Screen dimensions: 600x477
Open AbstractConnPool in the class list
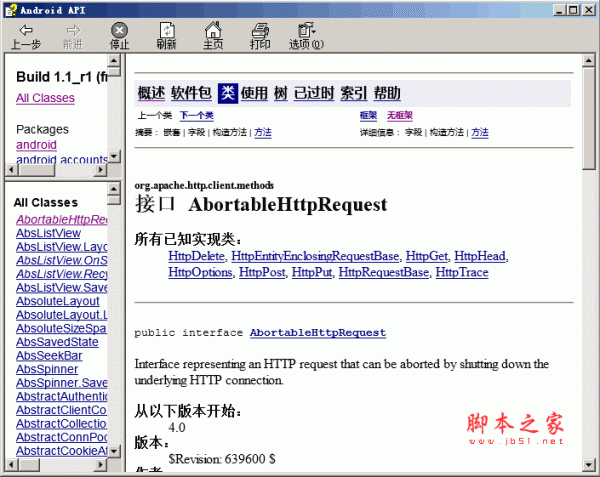[62, 437]
